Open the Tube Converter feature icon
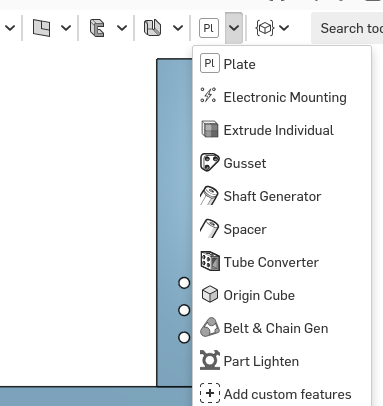 [x=210, y=261]
